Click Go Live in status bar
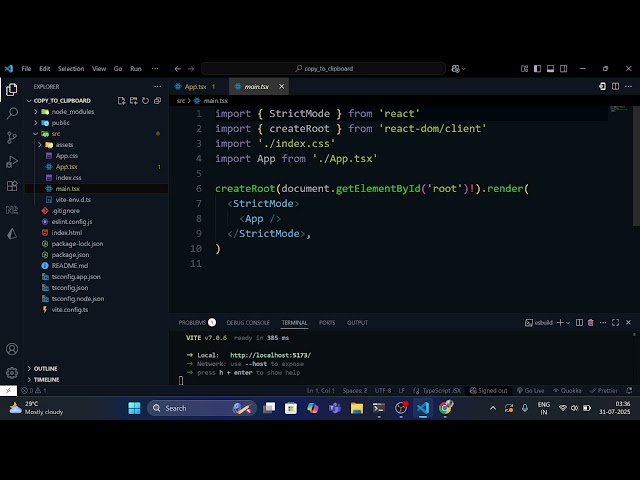Viewport: 640px width, 480px height. point(530,391)
